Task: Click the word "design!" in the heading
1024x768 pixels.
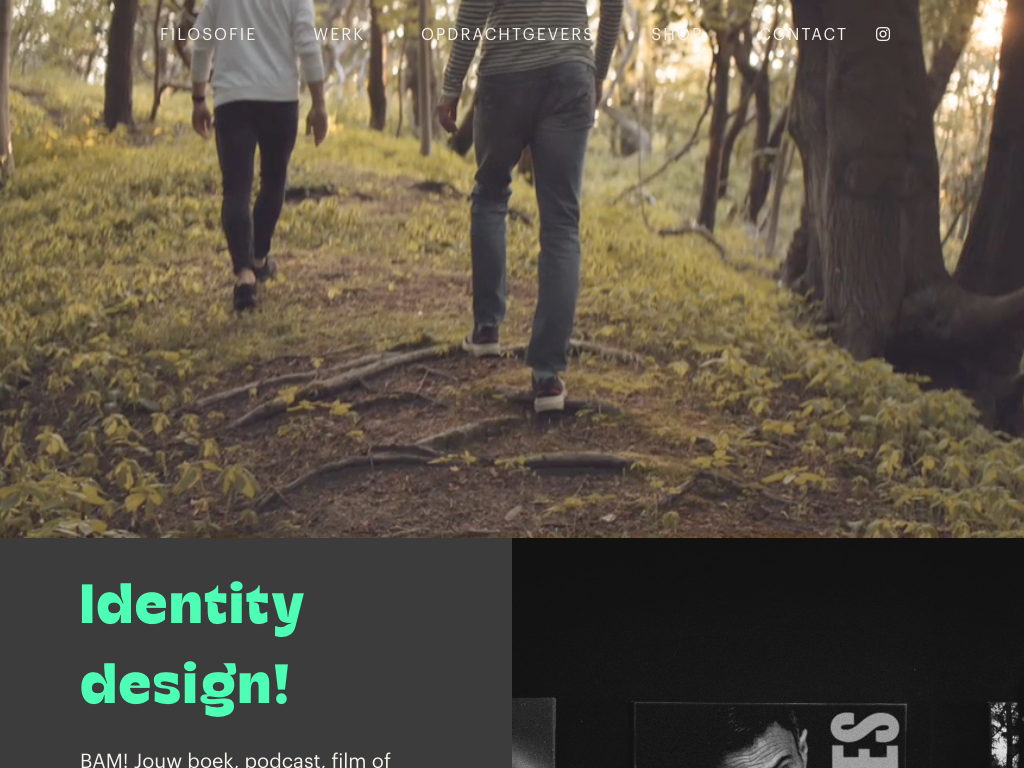Action: click(185, 685)
